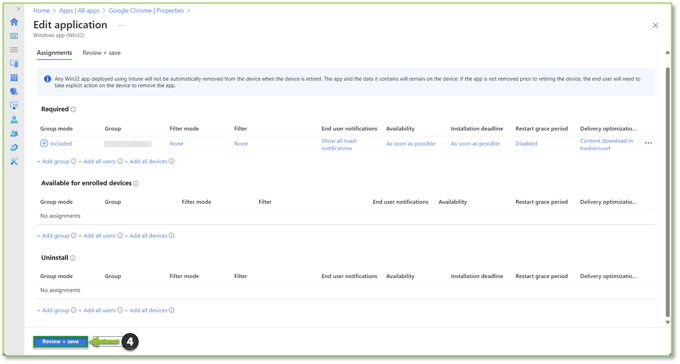Screen dimensions: 680x364
Task: Switch to the Review + save tab
Action: tap(101, 53)
